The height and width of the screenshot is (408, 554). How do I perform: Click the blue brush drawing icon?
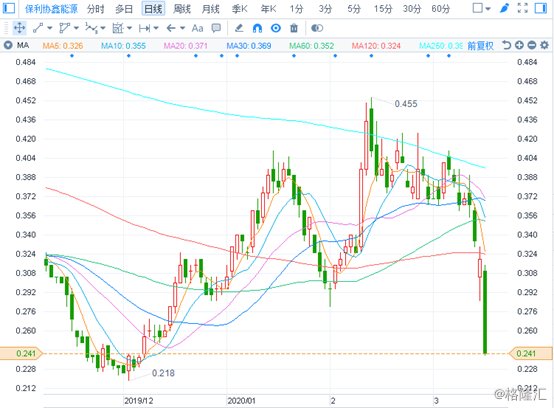pyautogui.click(x=504, y=8)
